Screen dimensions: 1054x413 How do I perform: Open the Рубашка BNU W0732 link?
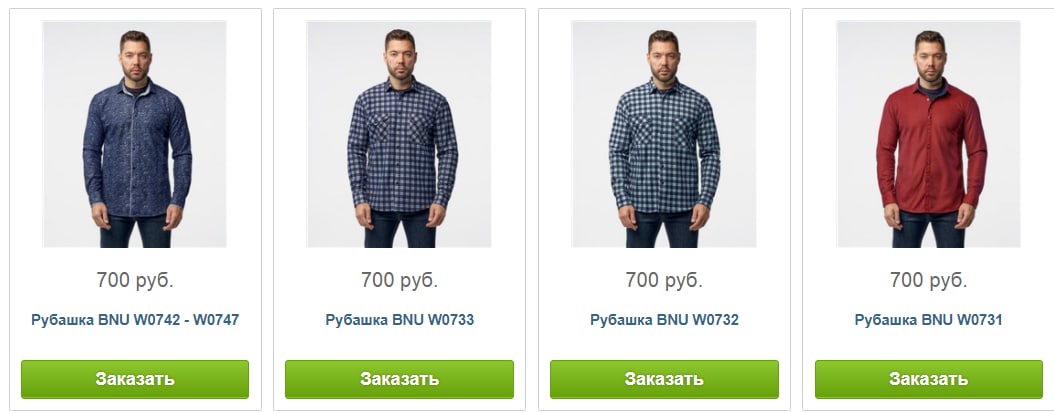664,320
